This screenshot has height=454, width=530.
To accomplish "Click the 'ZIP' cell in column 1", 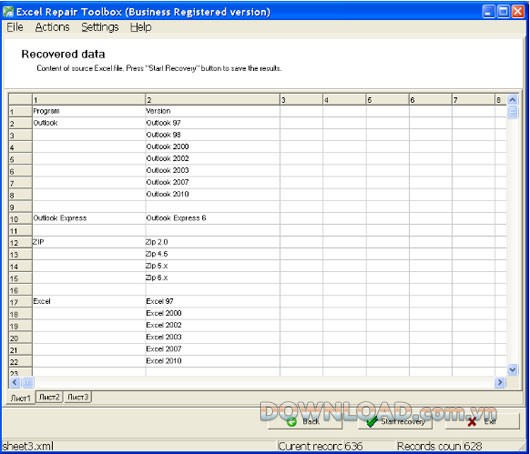I will pyautogui.click(x=89, y=242).
